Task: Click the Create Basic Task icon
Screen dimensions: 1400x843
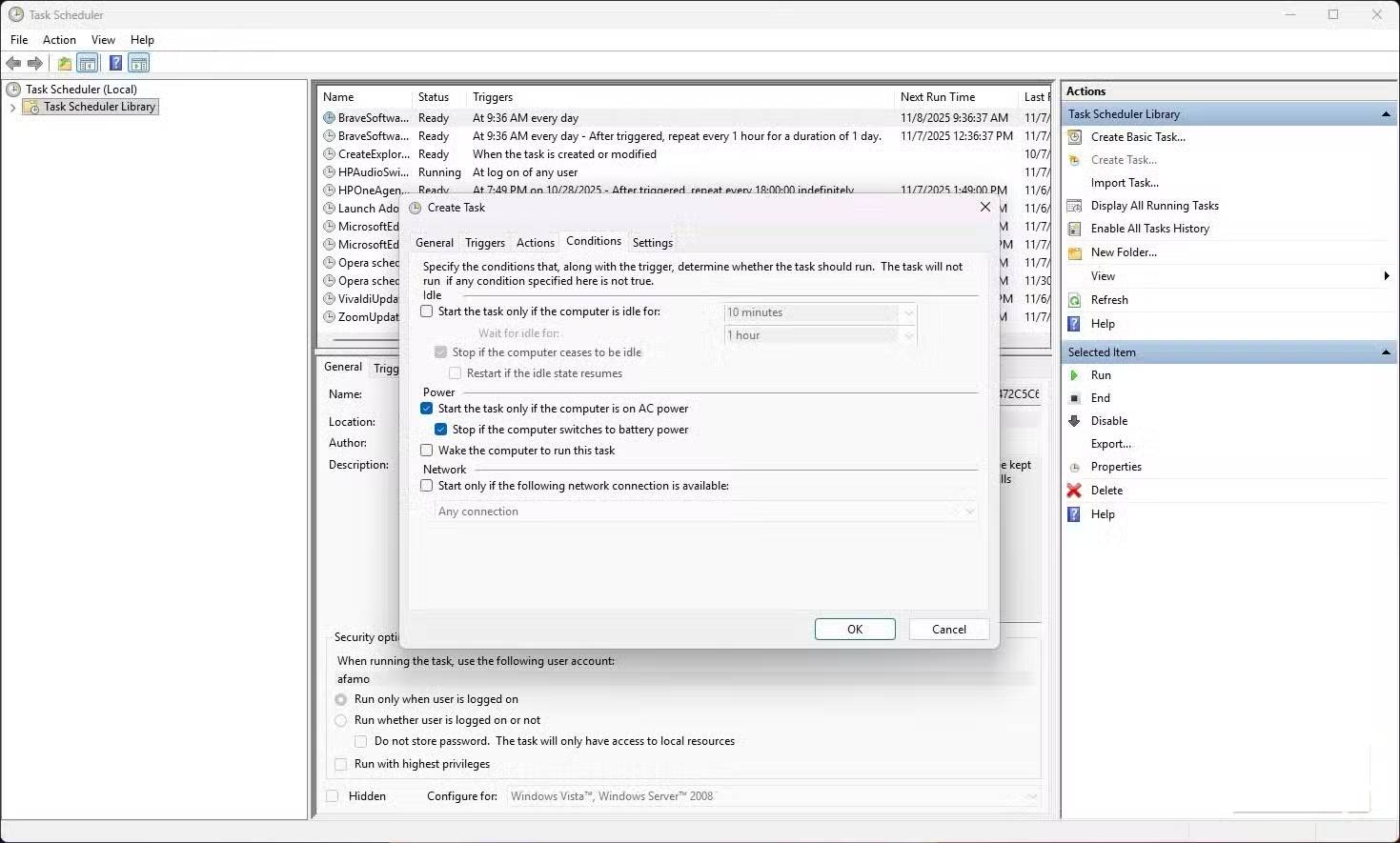Action: 1075,137
